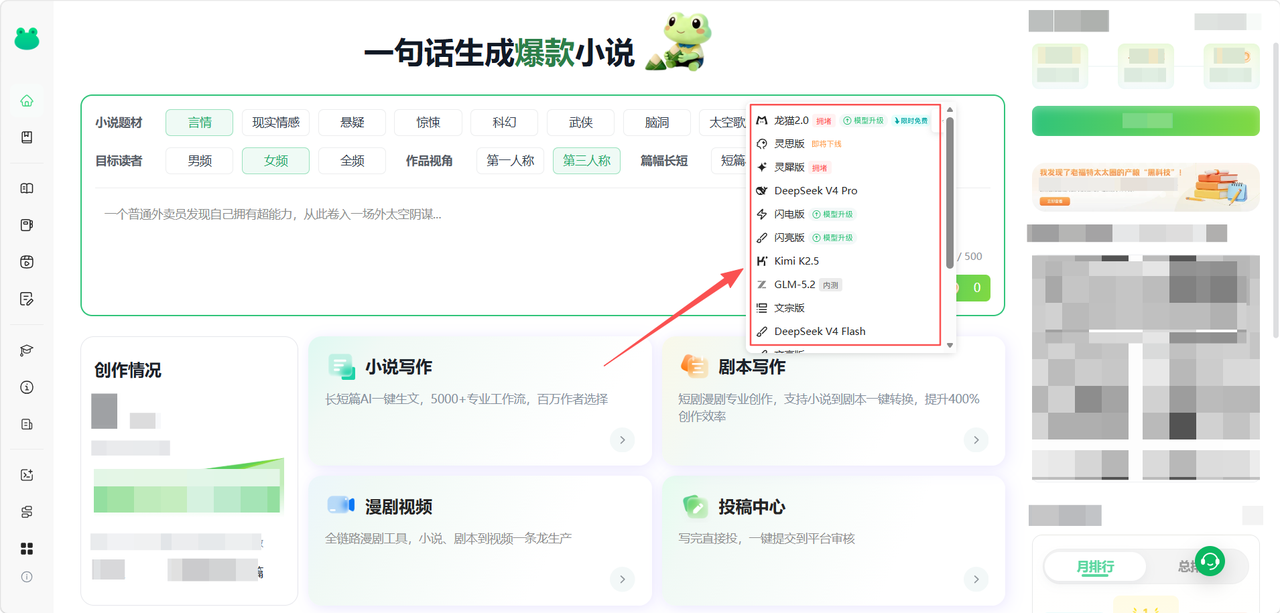Select the 武侠 genre chip
Viewport: 1280px width, 613px height.
tap(580, 122)
